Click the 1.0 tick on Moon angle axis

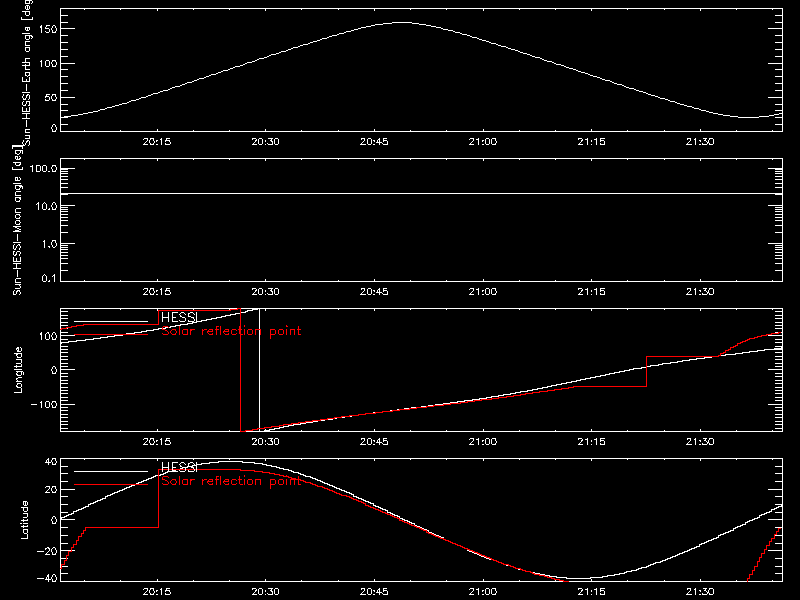(x=49, y=244)
